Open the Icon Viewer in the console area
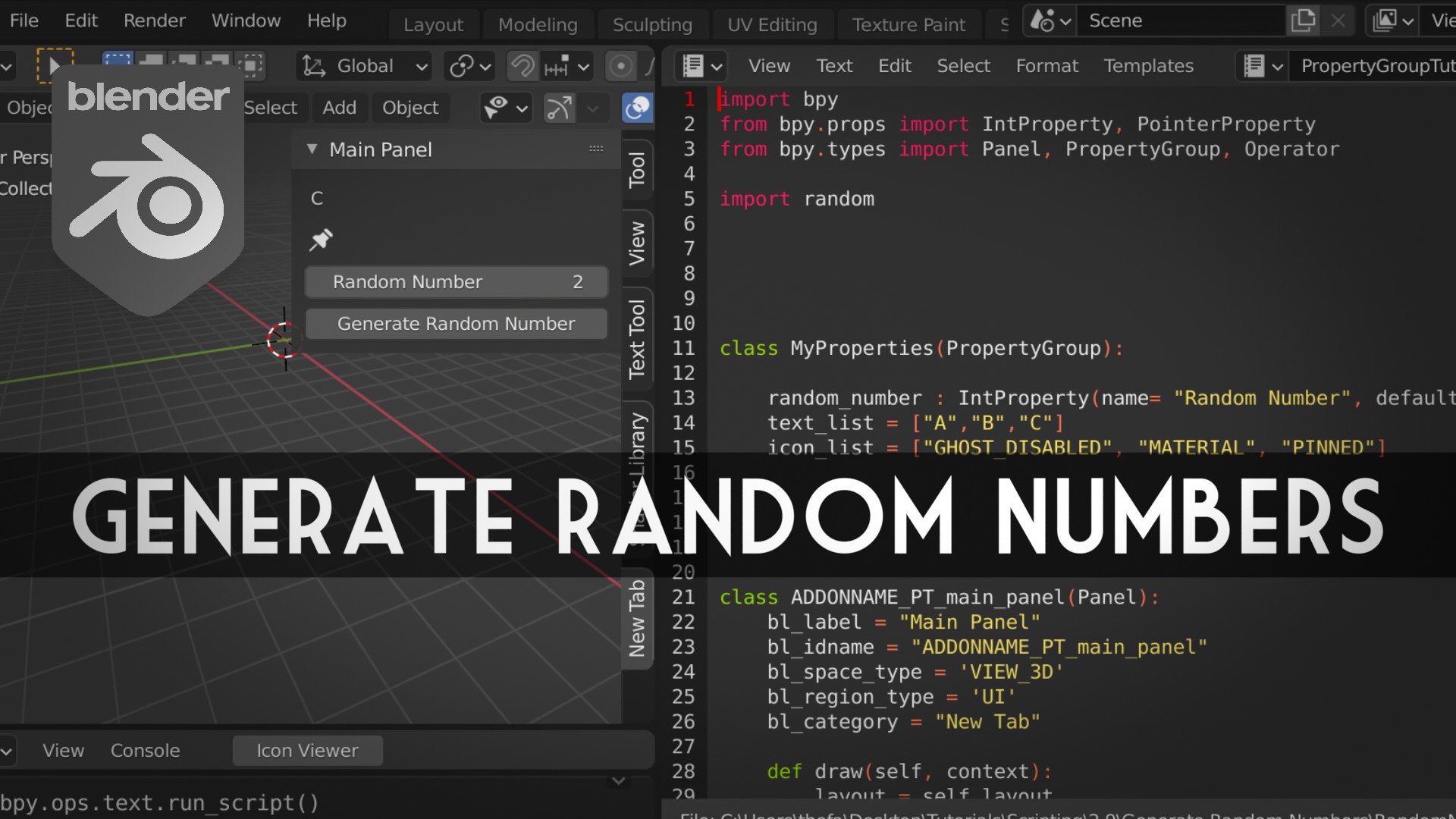The width and height of the screenshot is (1456, 819). pos(307,750)
